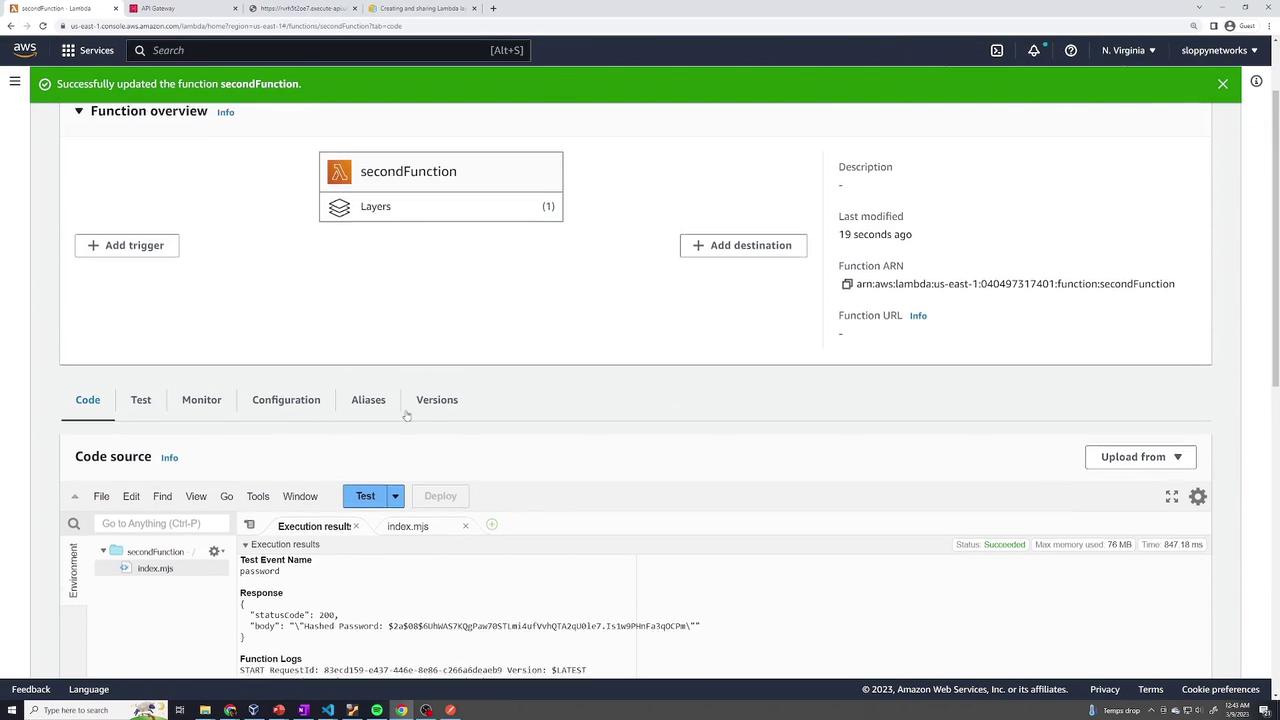The width and height of the screenshot is (1280, 720).
Task: Click the Go to Anything input
Action: tap(163, 524)
